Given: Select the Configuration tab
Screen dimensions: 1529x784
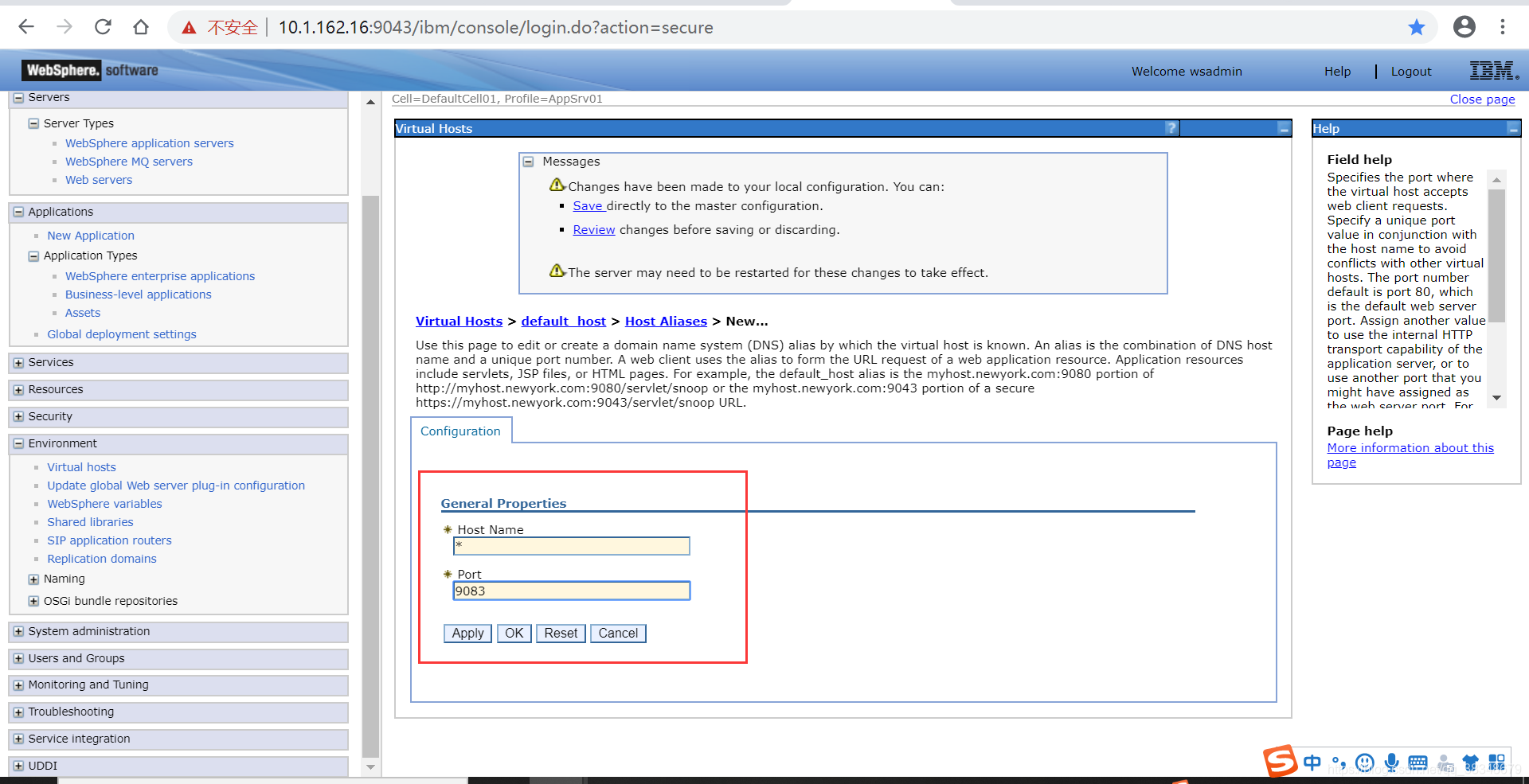Looking at the screenshot, I should coord(460,431).
